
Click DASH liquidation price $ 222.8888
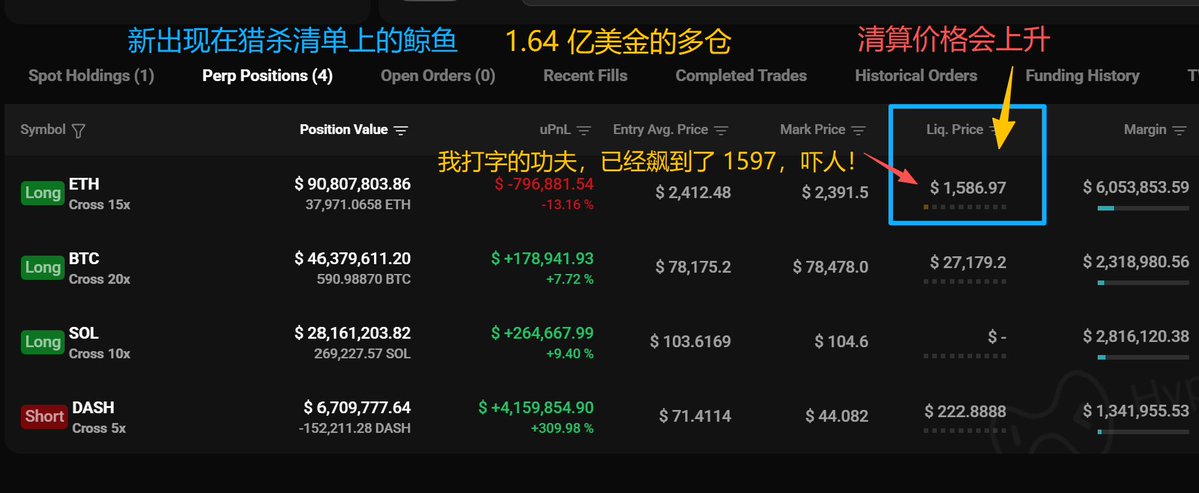click(x=965, y=412)
